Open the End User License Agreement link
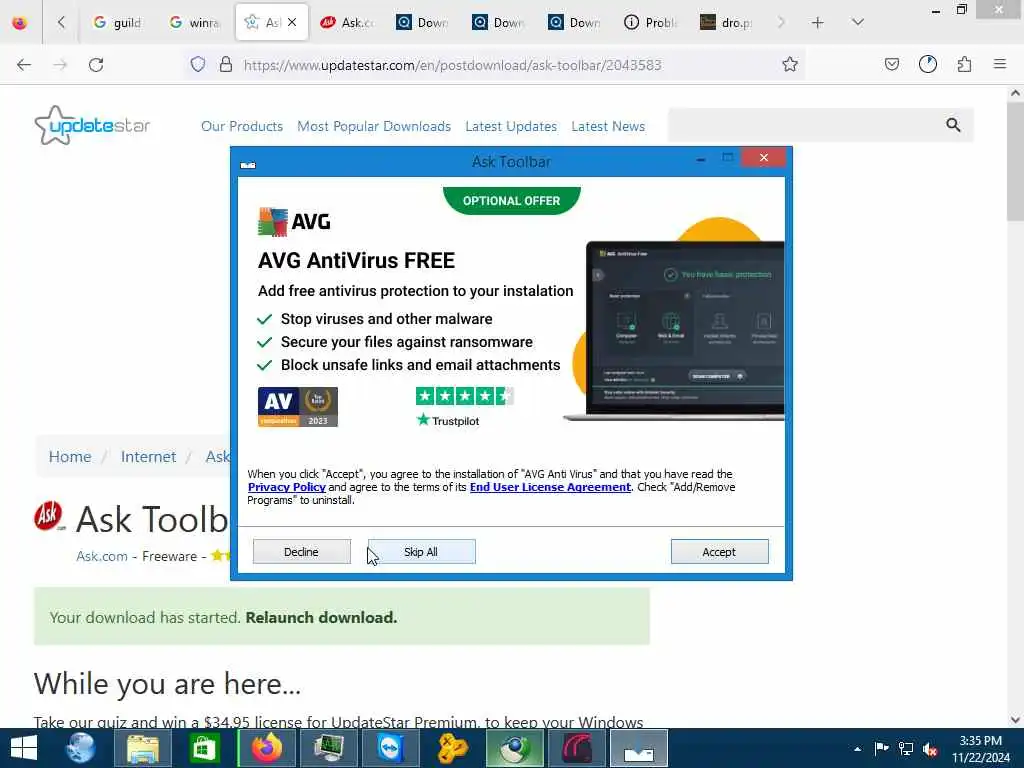The height and width of the screenshot is (768, 1024). point(550,487)
